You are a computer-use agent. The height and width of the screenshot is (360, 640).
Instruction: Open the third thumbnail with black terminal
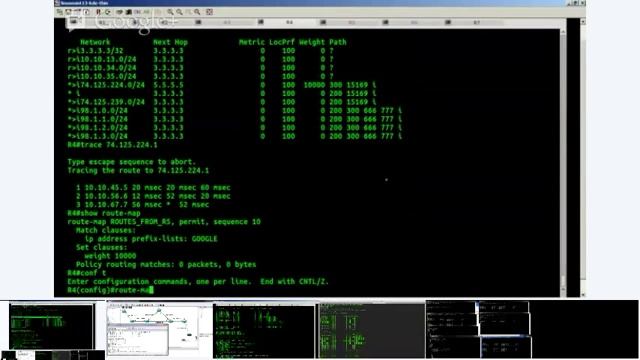click(264, 331)
